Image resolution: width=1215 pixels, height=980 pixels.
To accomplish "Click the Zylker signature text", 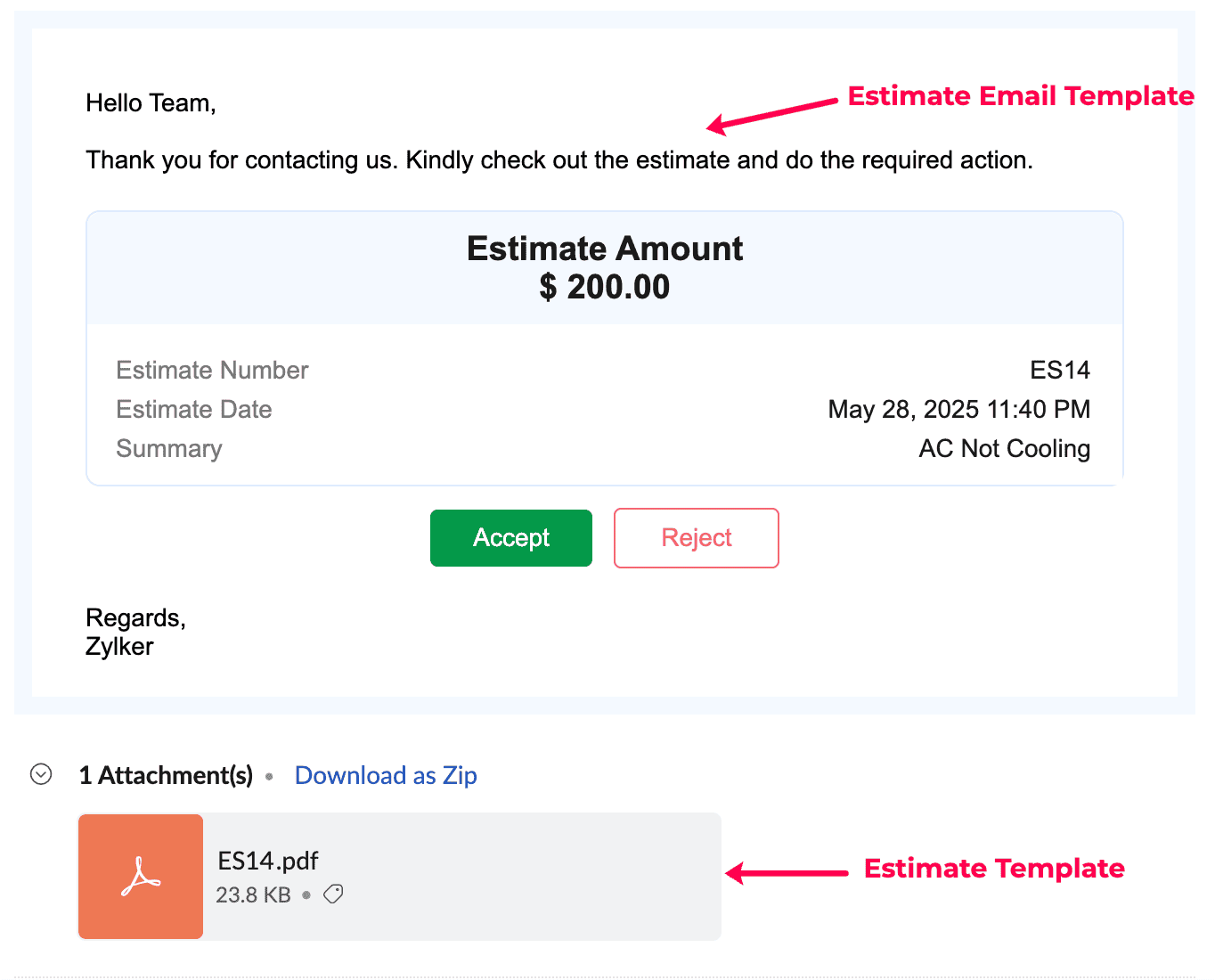I will tap(119, 647).
